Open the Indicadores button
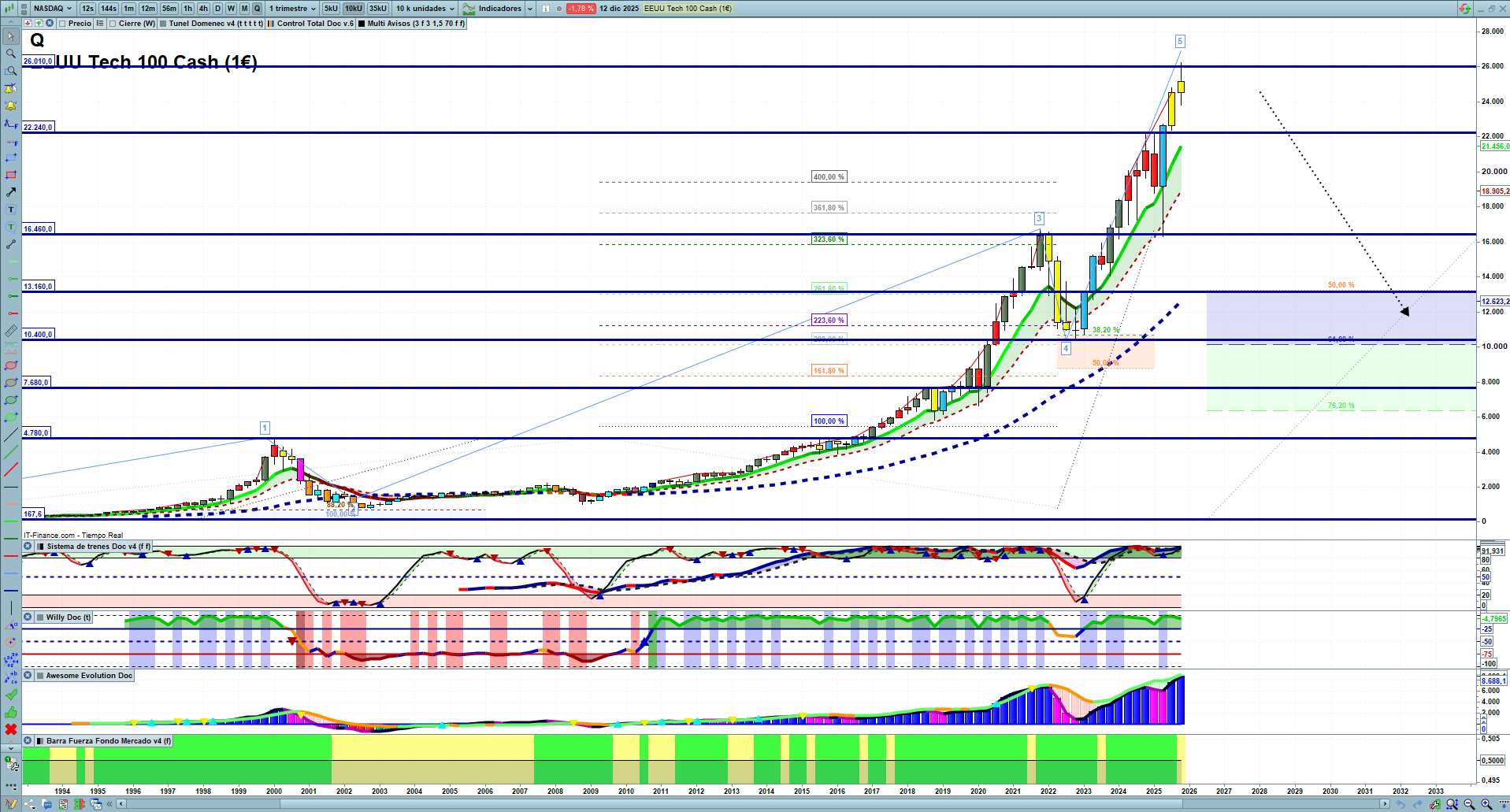Viewport: 1510px width, 812px height. pyautogui.click(x=493, y=9)
